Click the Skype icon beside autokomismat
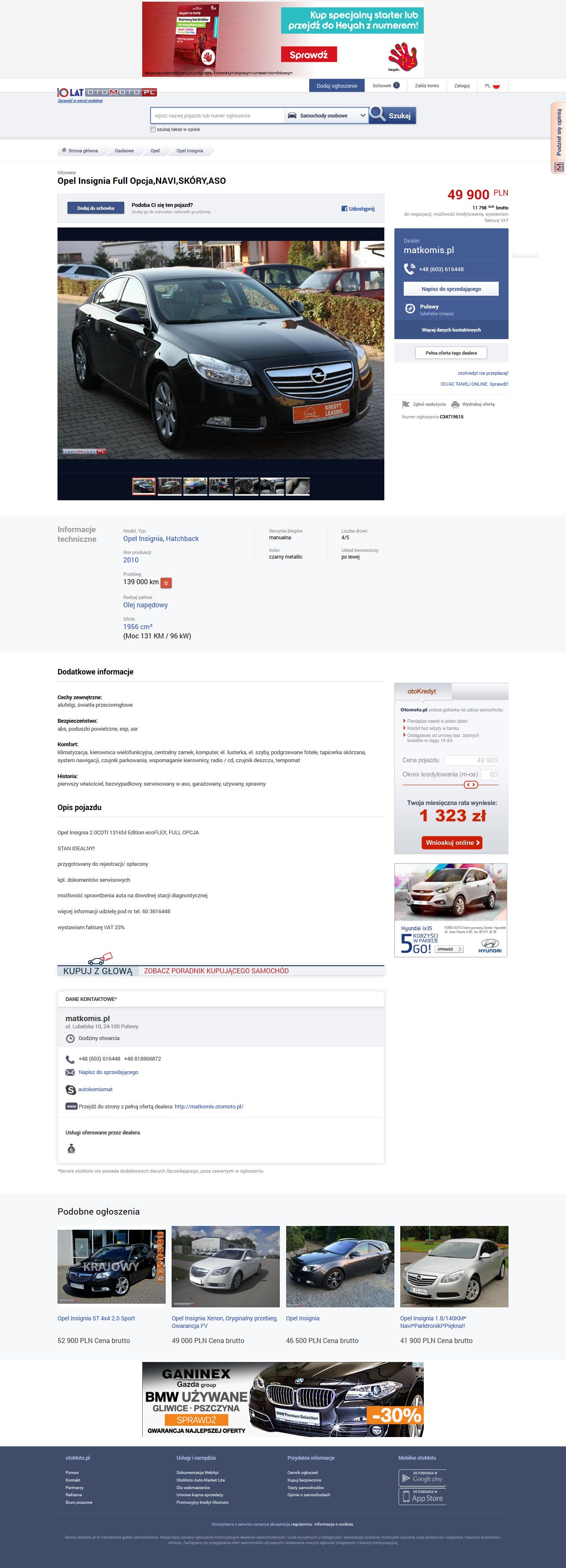This screenshot has width=566, height=1568. 70,1090
